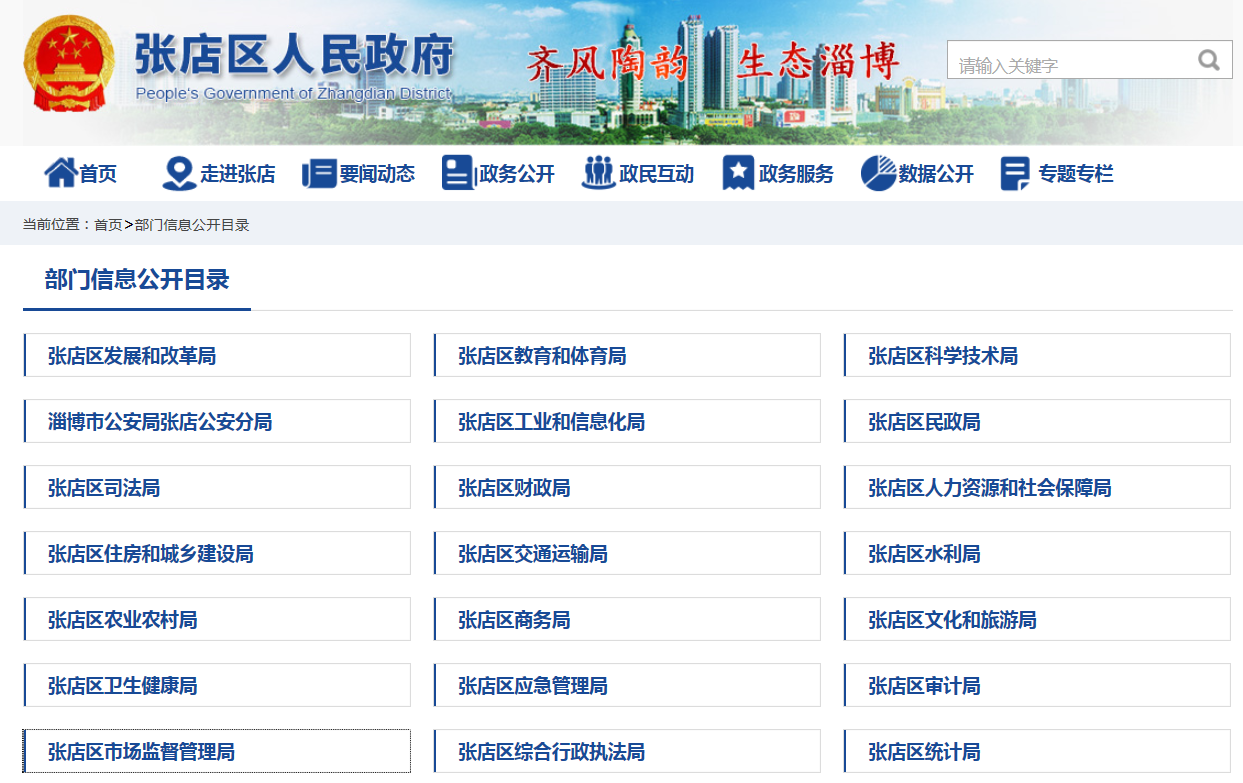1243x783 pixels.
Task: Click the magnifier search icon
Action: [x=1209, y=60]
